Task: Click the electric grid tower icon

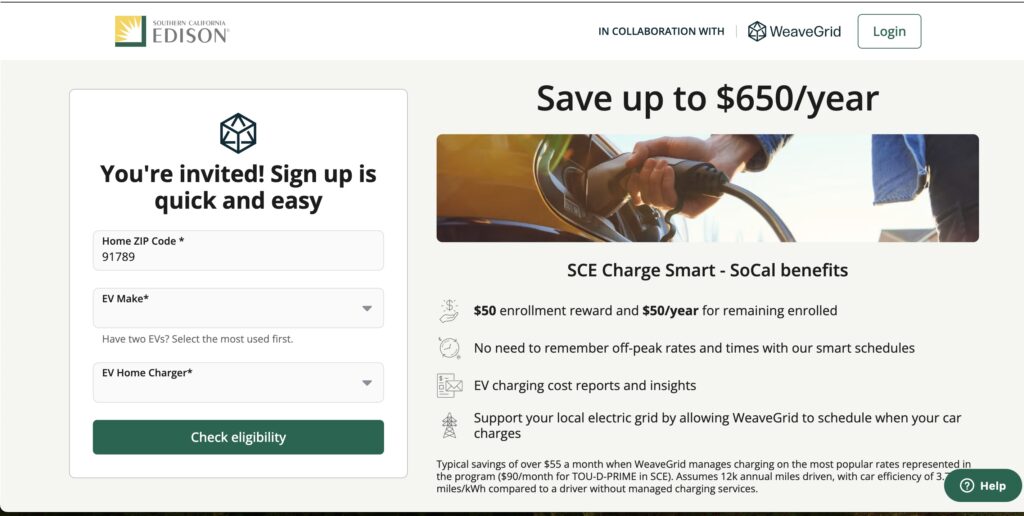Action: [x=449, y=425]
